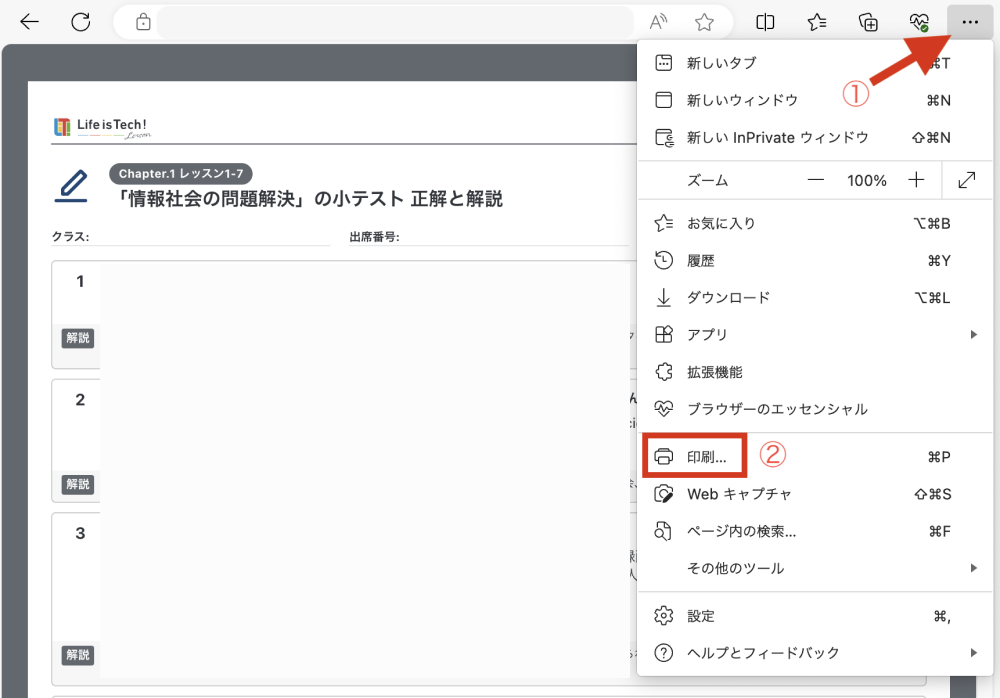
Task: Open the collections toolbar icon
Action: (868, 22)
